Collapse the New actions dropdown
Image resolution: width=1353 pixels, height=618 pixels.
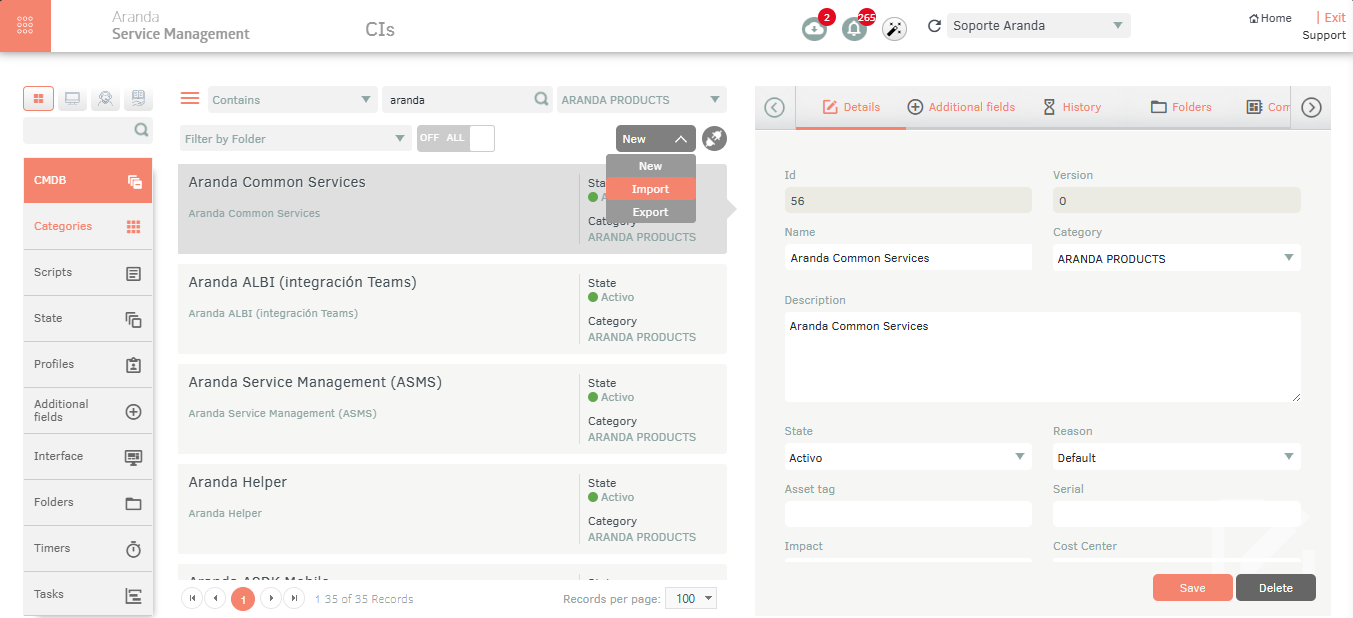[x=656, y=139]
